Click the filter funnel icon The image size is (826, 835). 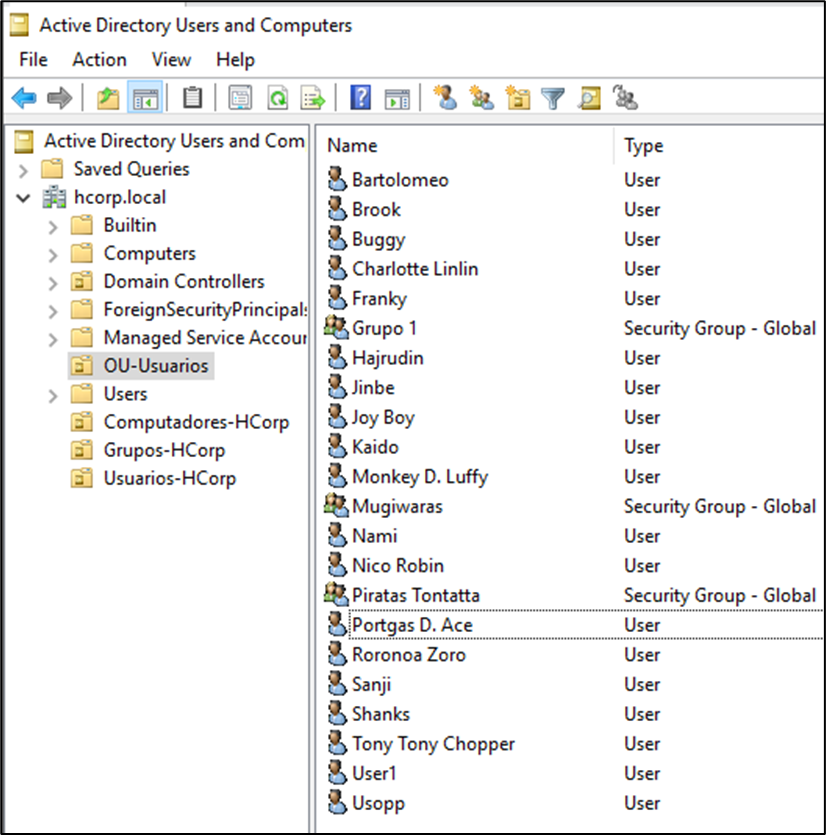click(552, 98)
